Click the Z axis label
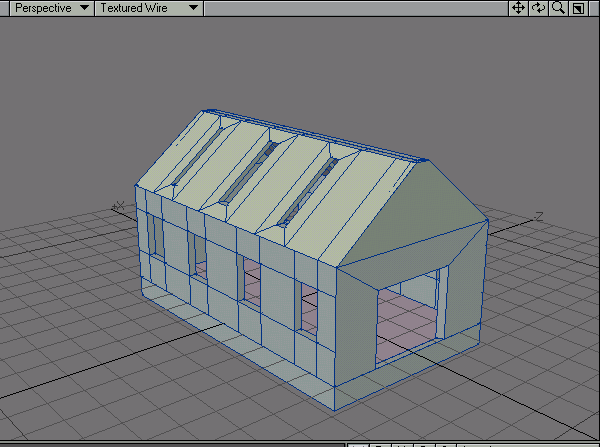Image resolution: width=600 pixels, height=447 pixels. coord(538,215)
